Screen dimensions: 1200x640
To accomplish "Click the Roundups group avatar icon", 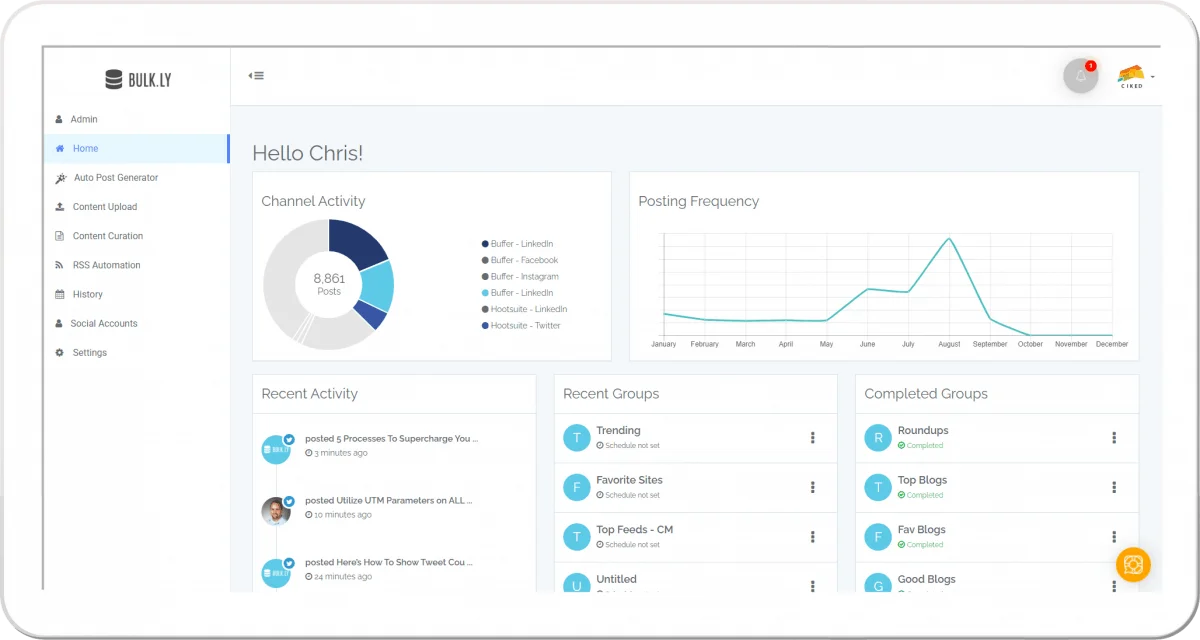I will 877,438.
